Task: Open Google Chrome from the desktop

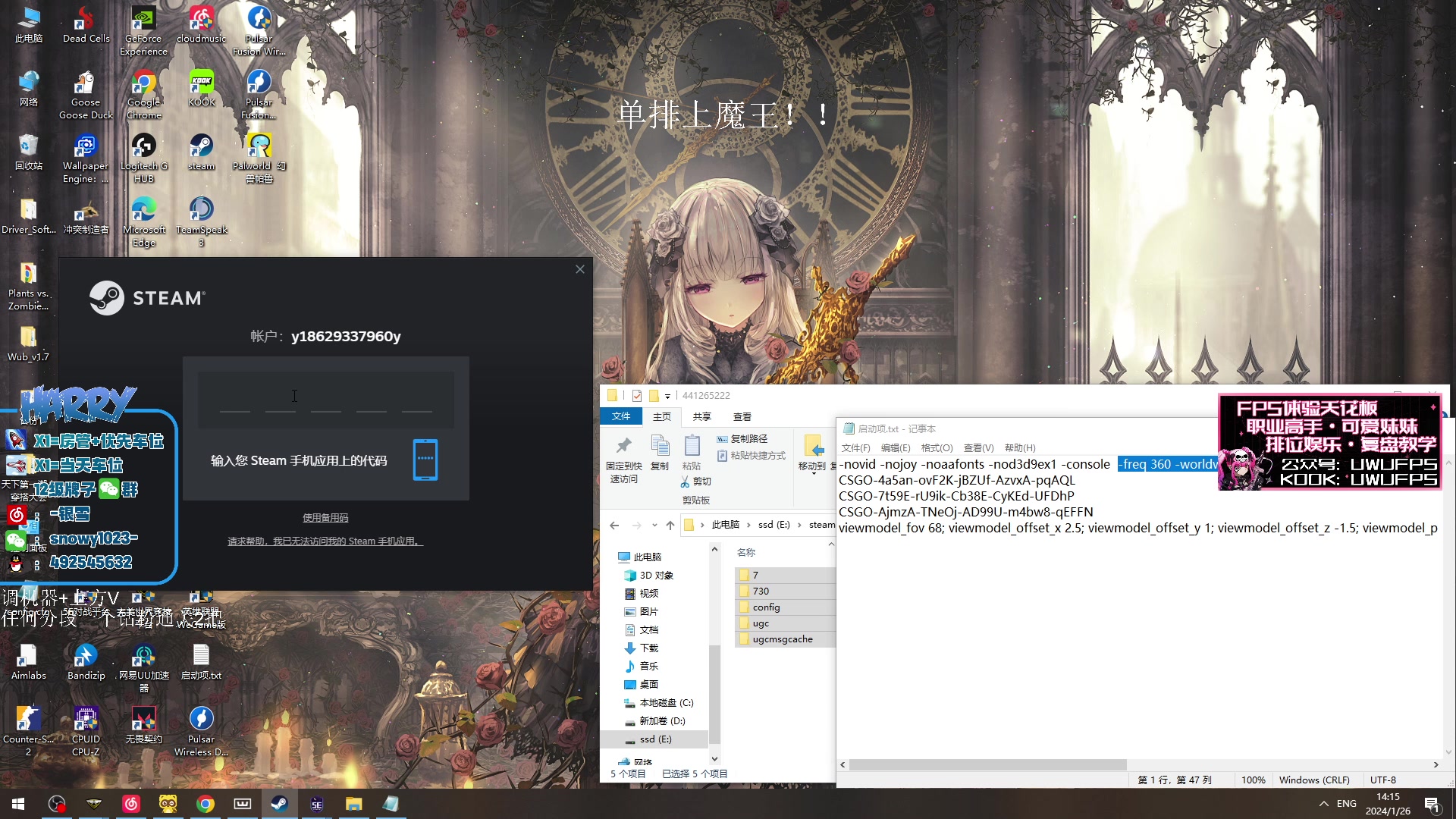Action: [x=143, y=95]
